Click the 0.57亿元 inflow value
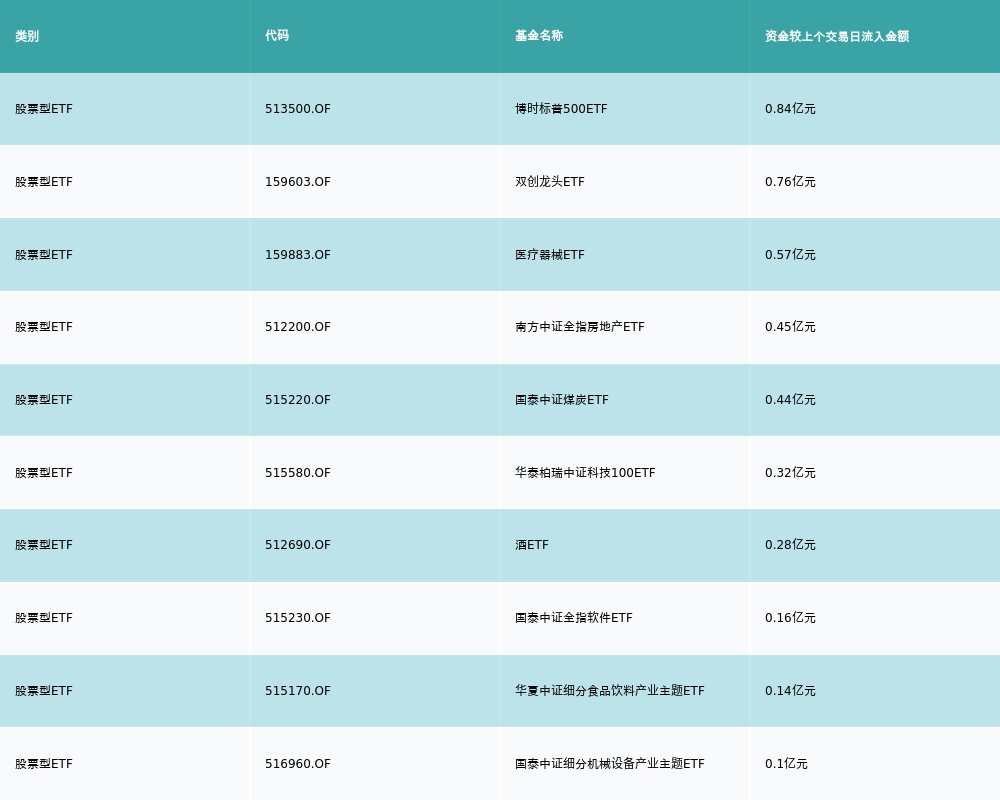Image resolution: width=1000 pixels, height=800 pixels. tap(790, 255)
